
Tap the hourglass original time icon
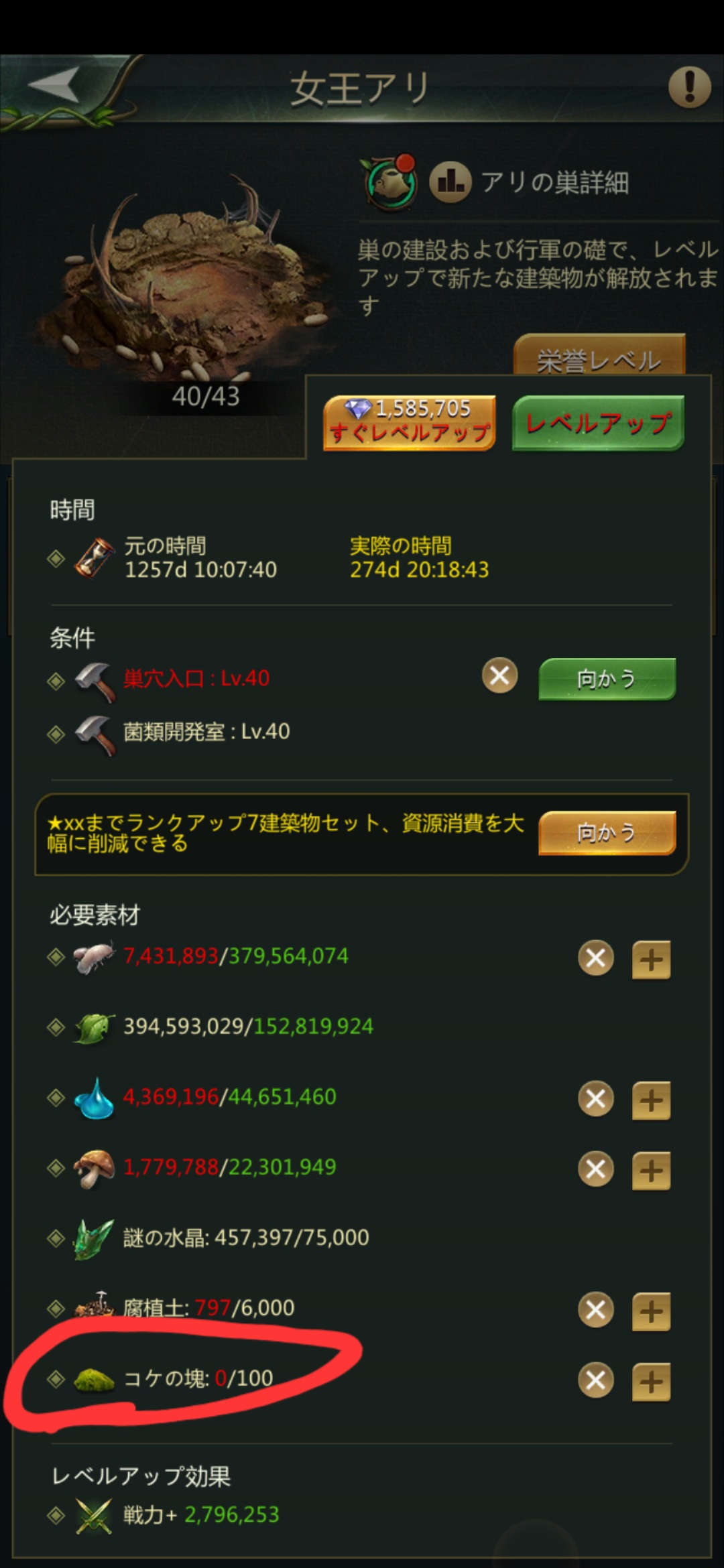(x=94, y=558)
